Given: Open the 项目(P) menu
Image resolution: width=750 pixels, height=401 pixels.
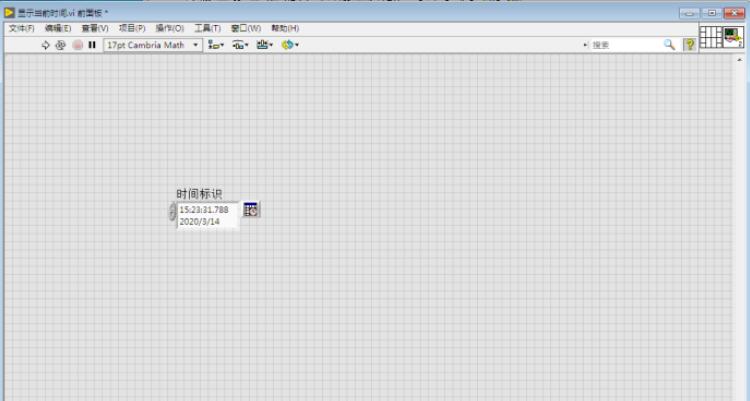Looking at the screenshot, I should pyautogui.click(x=132, y=28).
